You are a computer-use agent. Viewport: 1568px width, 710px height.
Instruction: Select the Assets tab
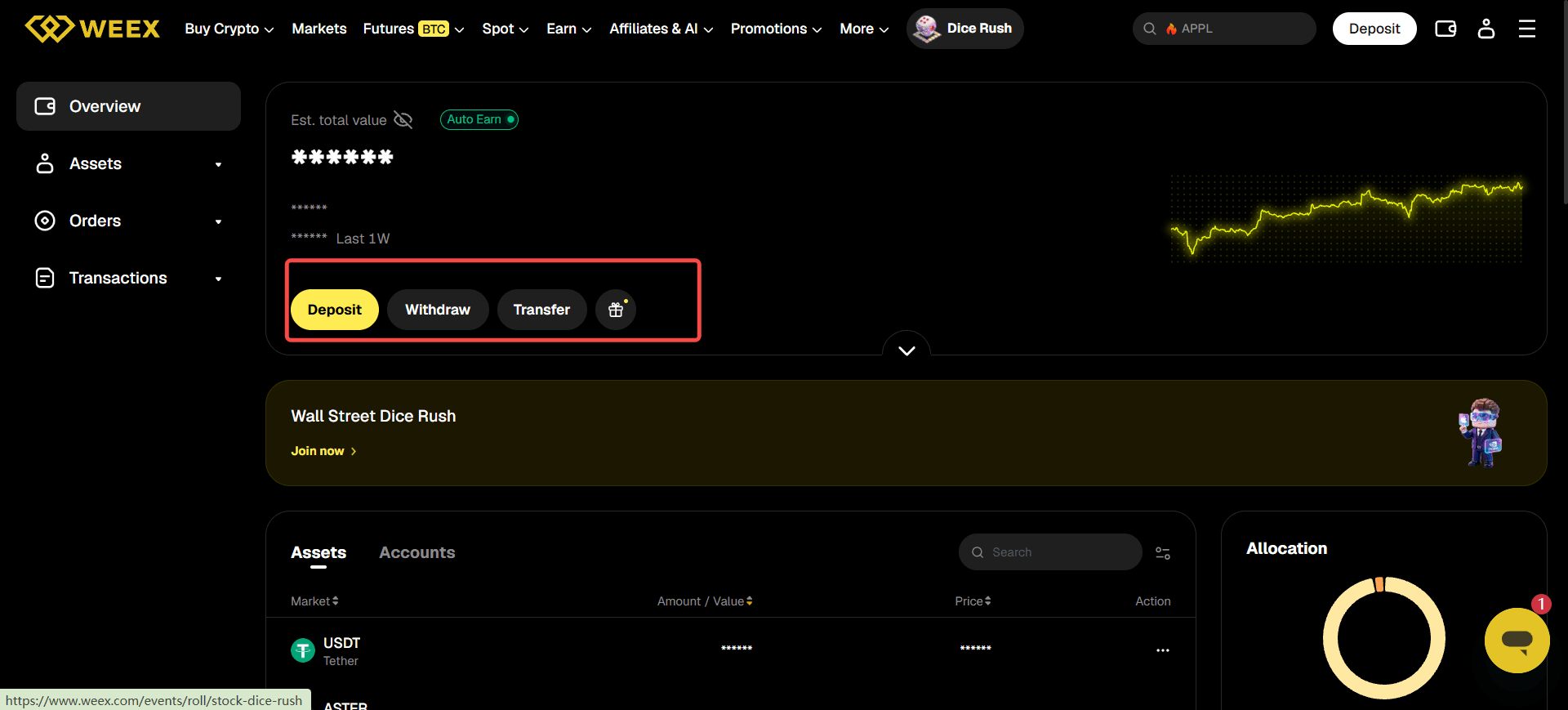pos(318,552)
